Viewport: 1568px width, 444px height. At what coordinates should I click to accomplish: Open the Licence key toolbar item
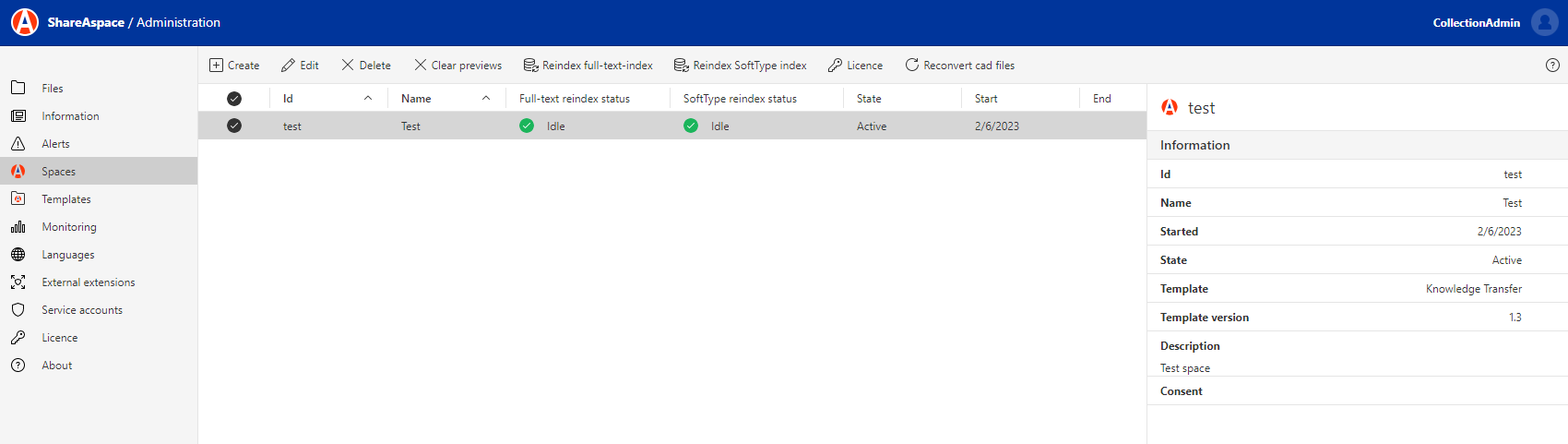[855, 66]
